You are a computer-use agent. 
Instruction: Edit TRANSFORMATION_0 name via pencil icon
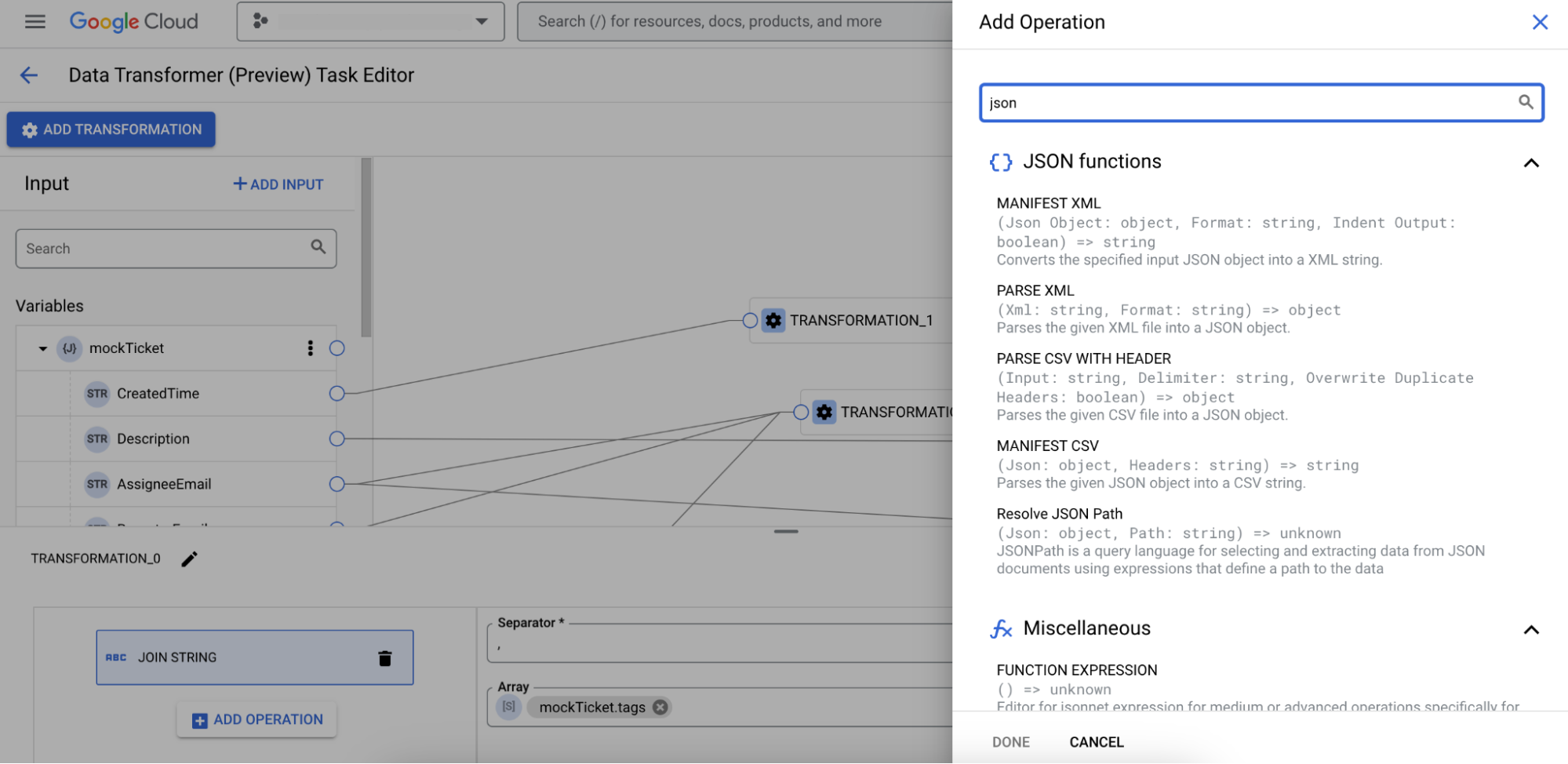coord(189,558)
